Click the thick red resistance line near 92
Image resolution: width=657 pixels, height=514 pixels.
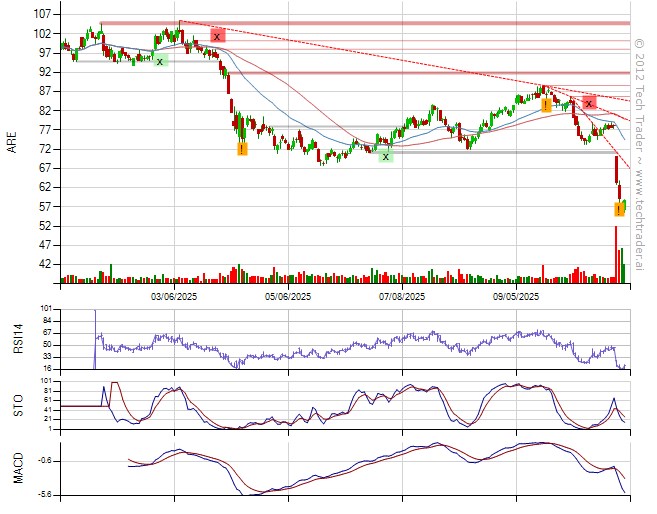400,73
